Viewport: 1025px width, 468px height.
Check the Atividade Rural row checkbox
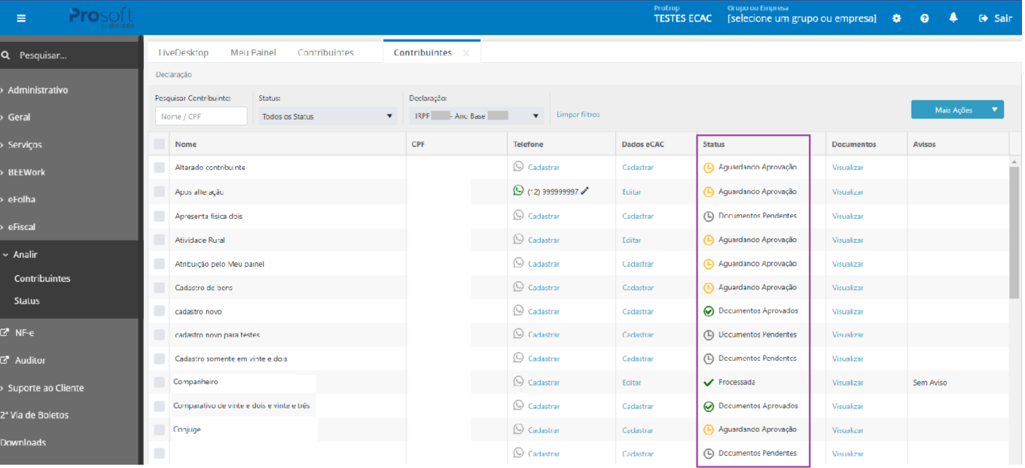[x=160, y=240]
